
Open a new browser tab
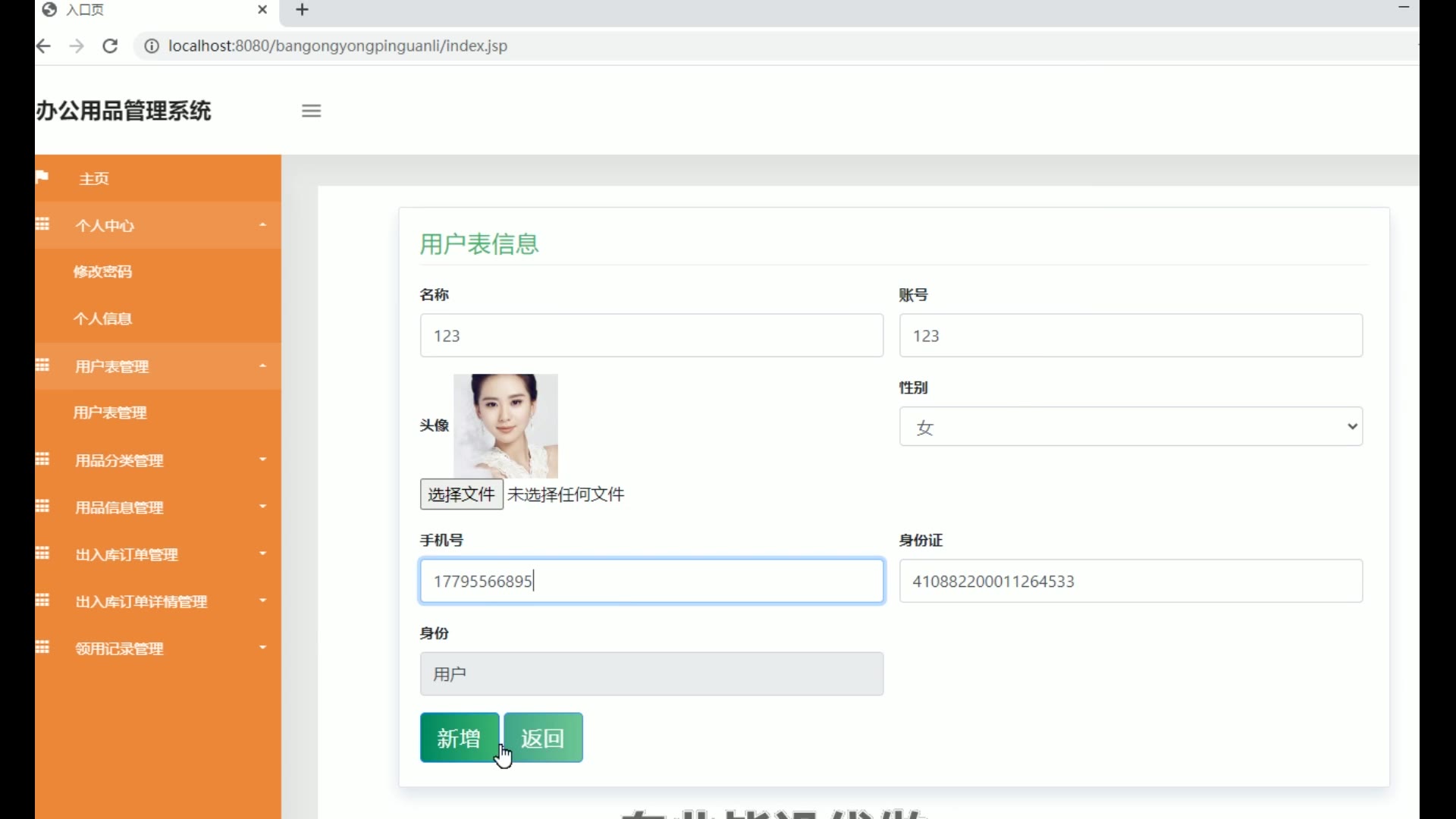[302, 10]
